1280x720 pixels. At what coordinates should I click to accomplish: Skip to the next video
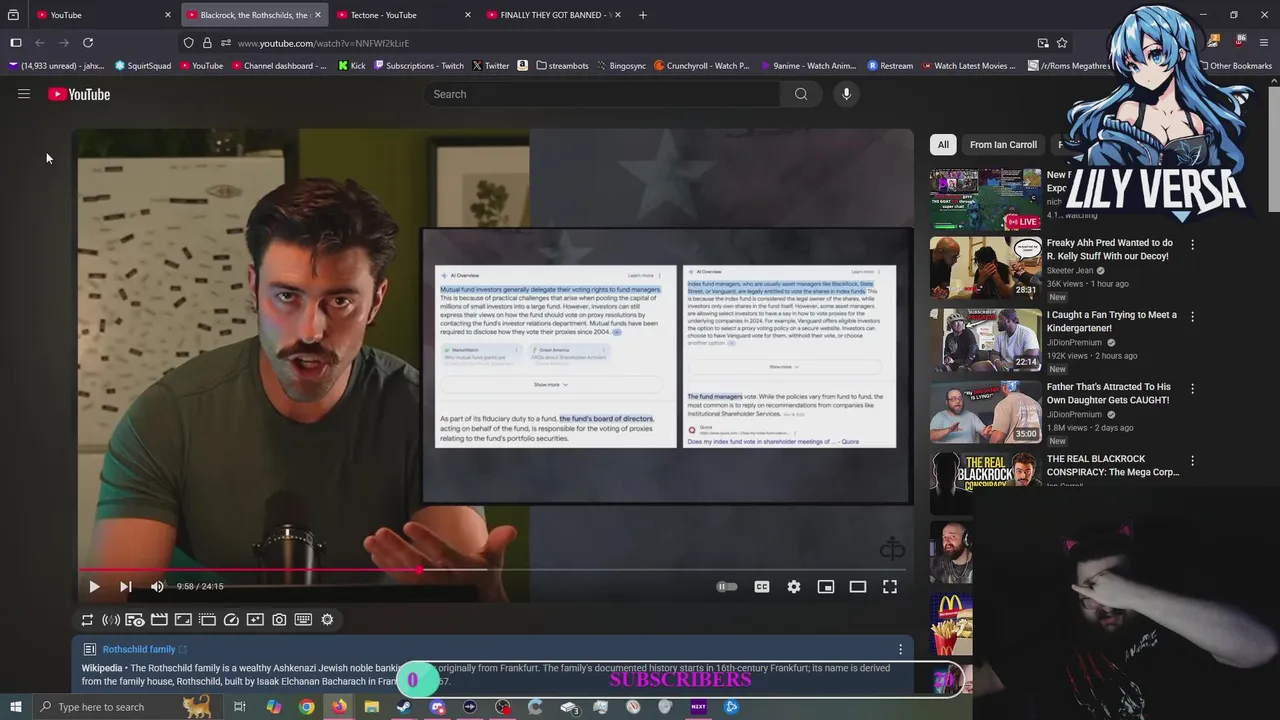click(x=125, y=587)
